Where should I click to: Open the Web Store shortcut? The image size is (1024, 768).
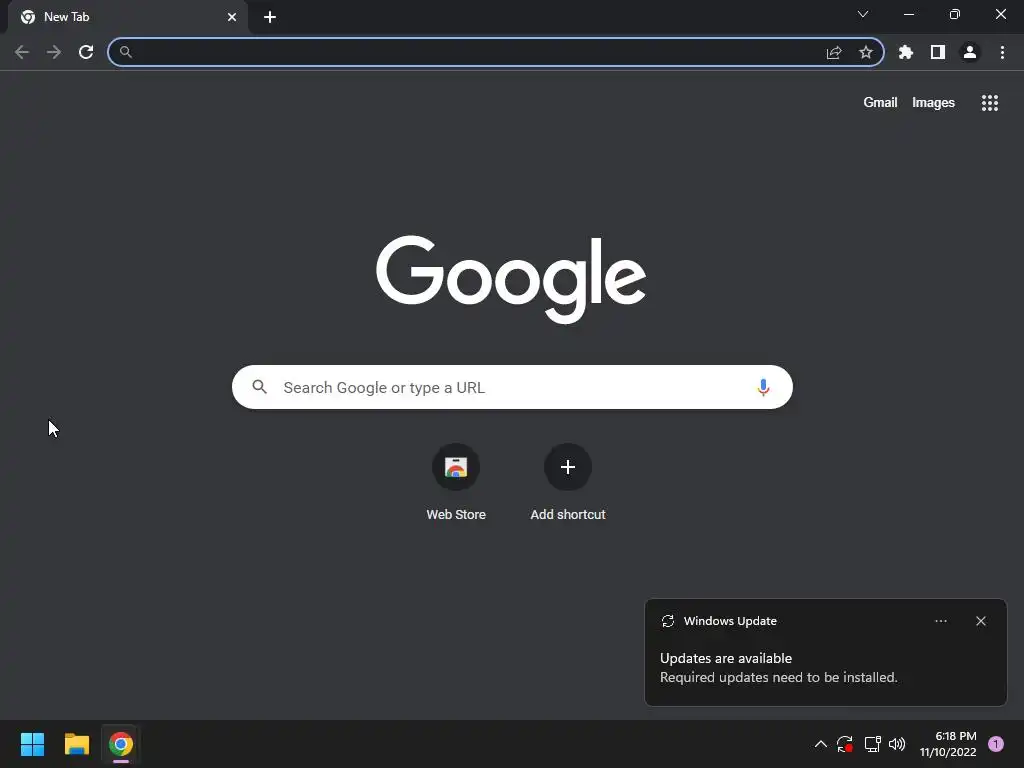(456, 467)
